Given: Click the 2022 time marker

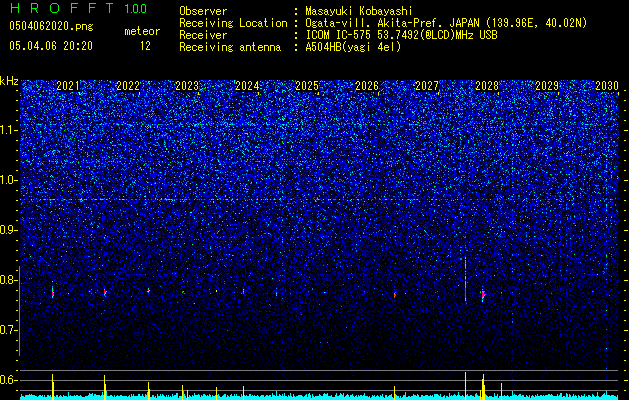Looking at the screenshot, I should pos(128,86).
